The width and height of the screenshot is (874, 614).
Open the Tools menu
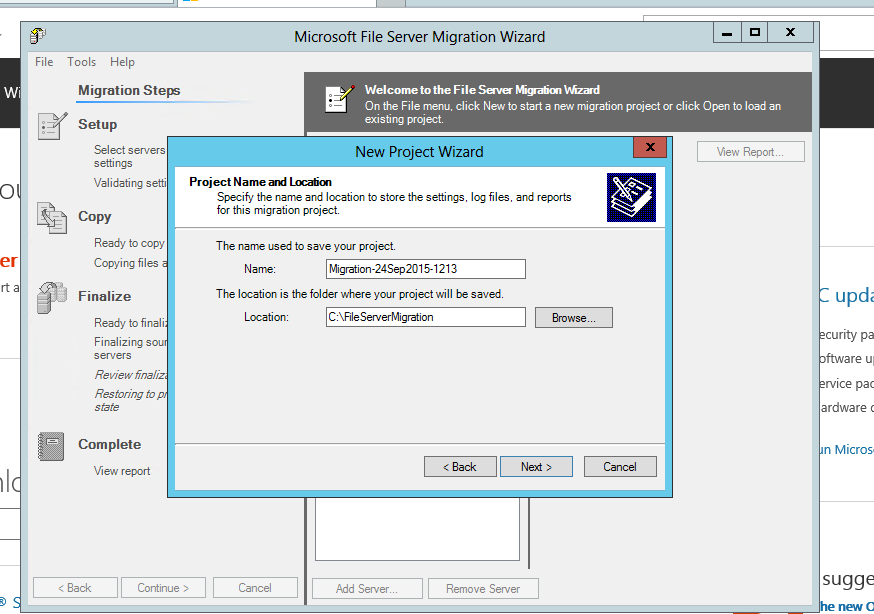(x=81, y=62)
